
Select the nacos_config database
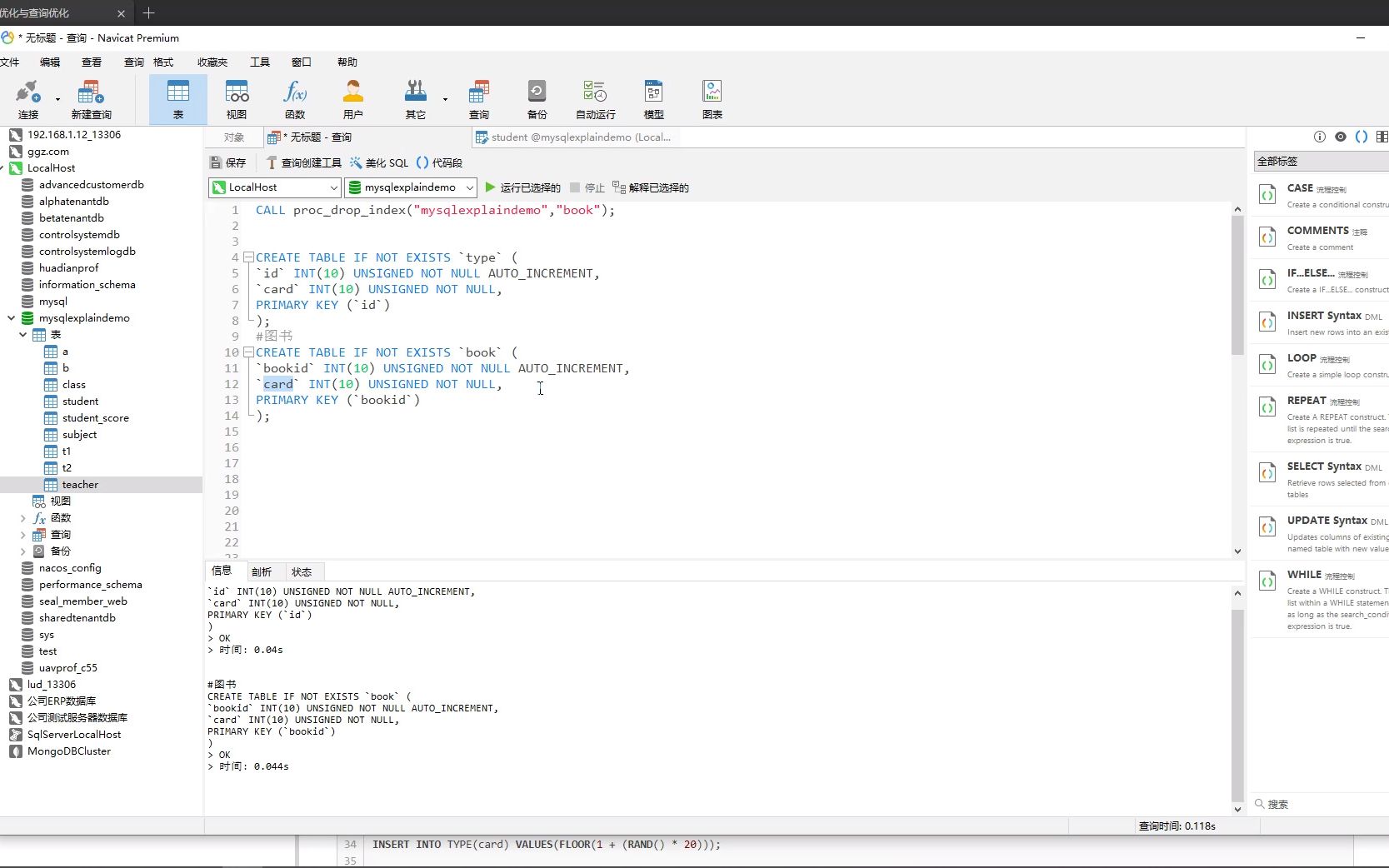(x=70, y=568)
